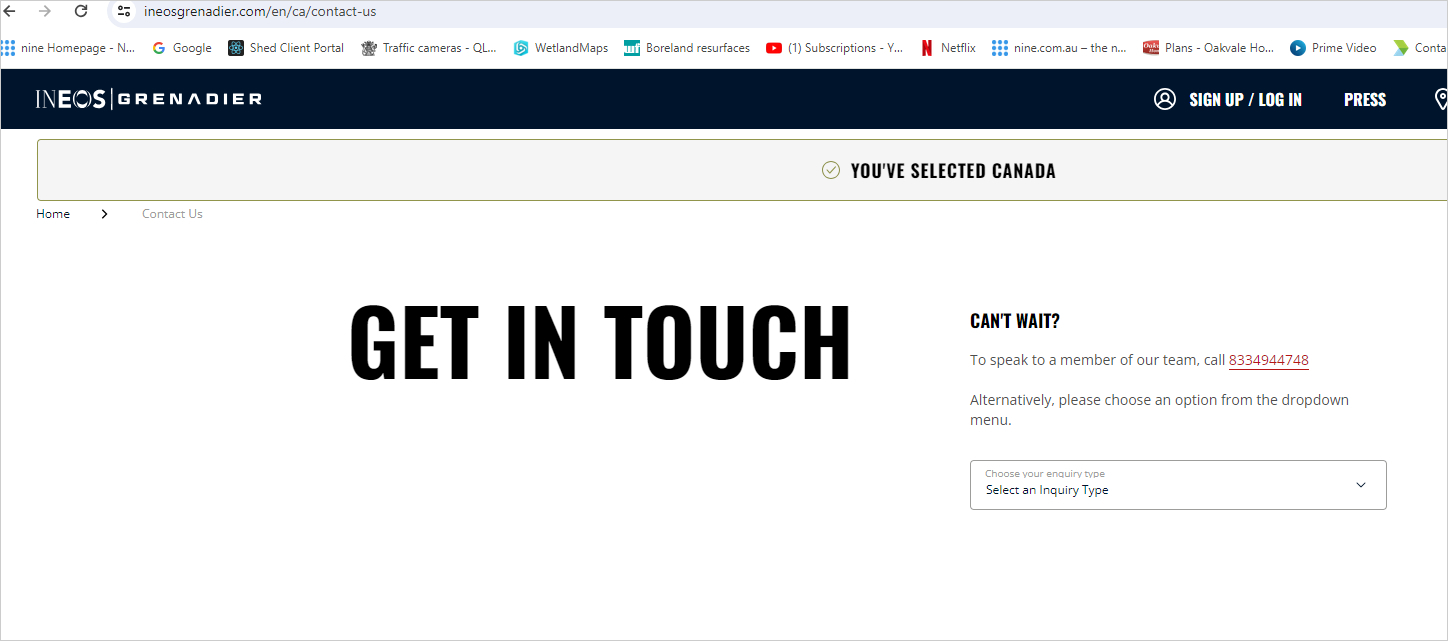Image resolution: width=1448 pixels, height=641 pixels.
Task: Click the breadcrumb chevron after Home
Action: click(105, 214)
